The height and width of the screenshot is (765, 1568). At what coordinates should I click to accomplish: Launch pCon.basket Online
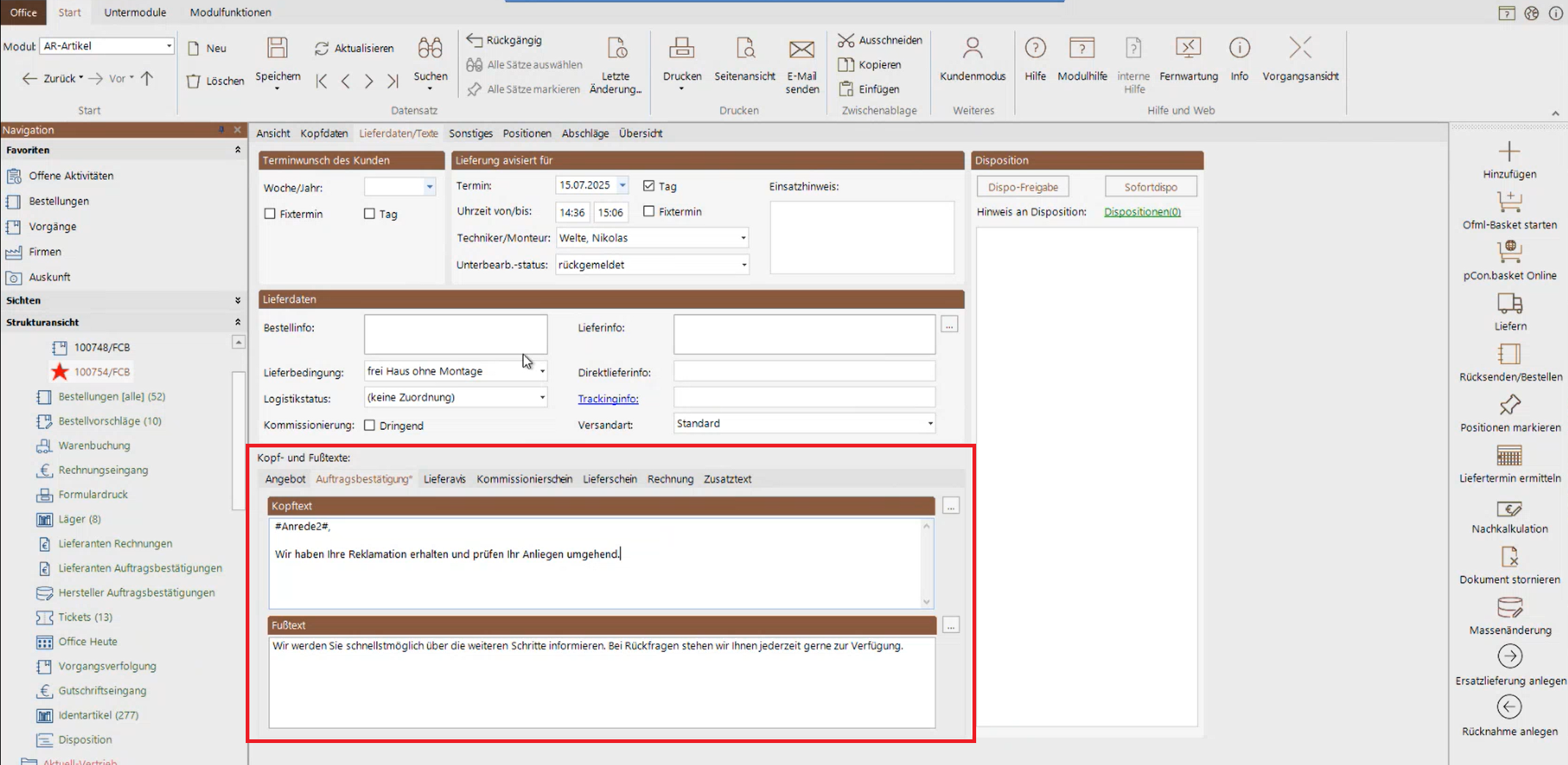tap(1509, 253)
